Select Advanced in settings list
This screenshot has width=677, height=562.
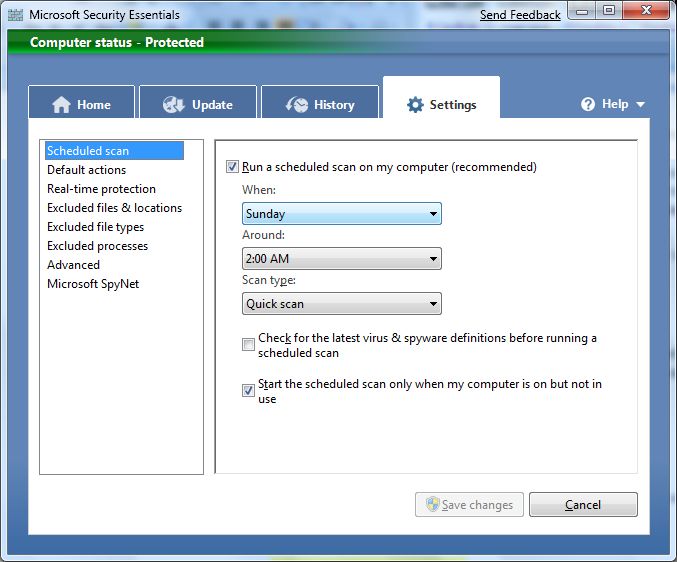[73, 265]
